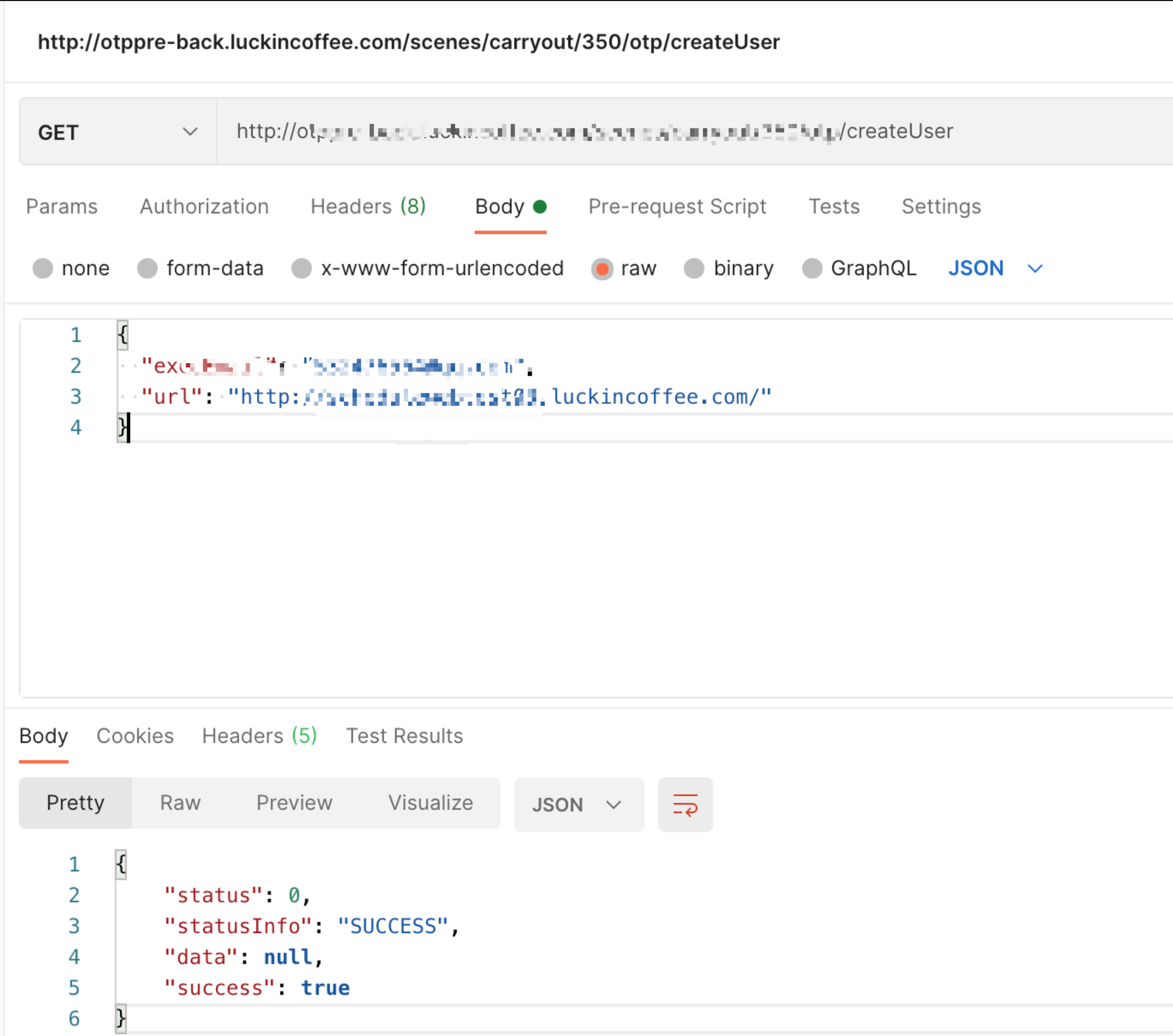Show the response Cookies tab
1173x1036 pixels.
pos(135,736)
